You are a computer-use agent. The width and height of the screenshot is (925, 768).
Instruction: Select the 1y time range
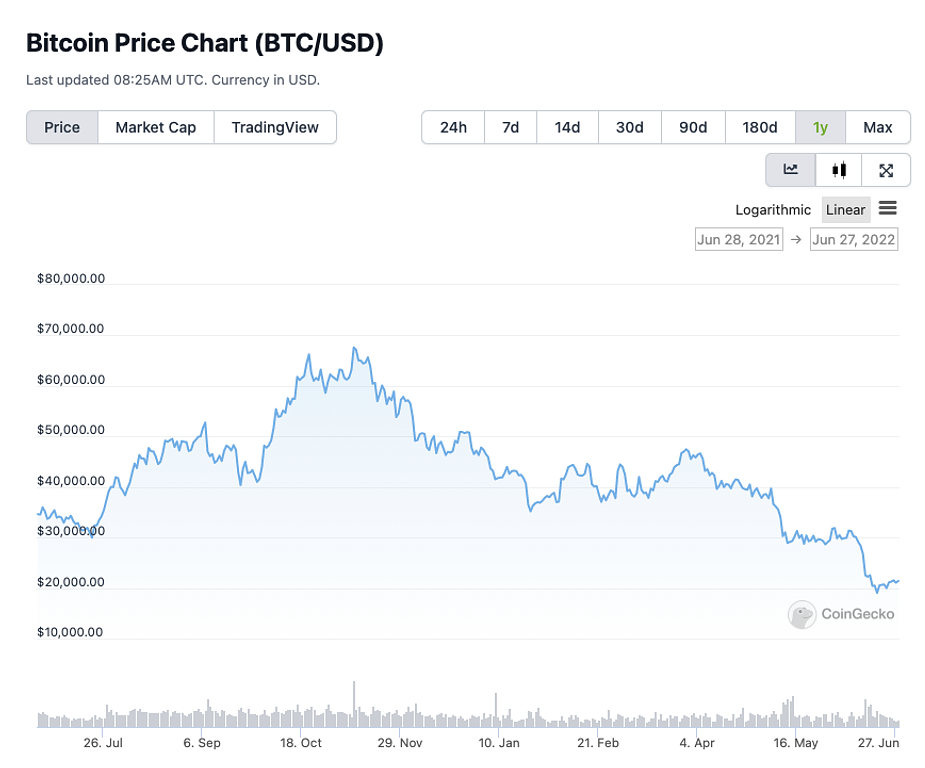click(x=820, y=127)
